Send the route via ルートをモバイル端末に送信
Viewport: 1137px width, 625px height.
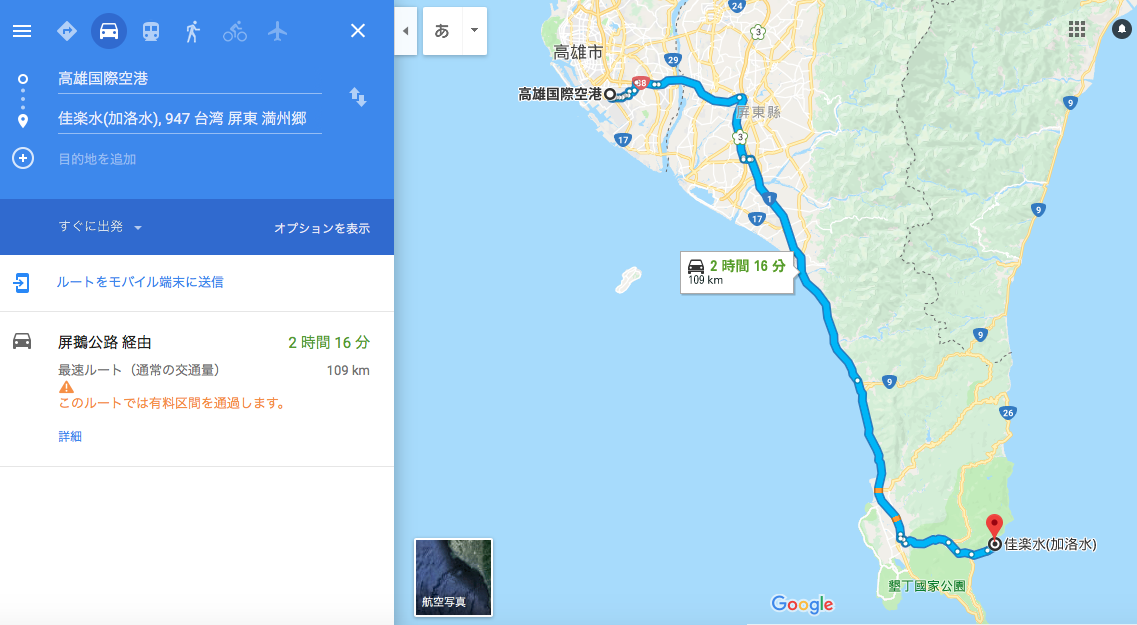point(140,282)
